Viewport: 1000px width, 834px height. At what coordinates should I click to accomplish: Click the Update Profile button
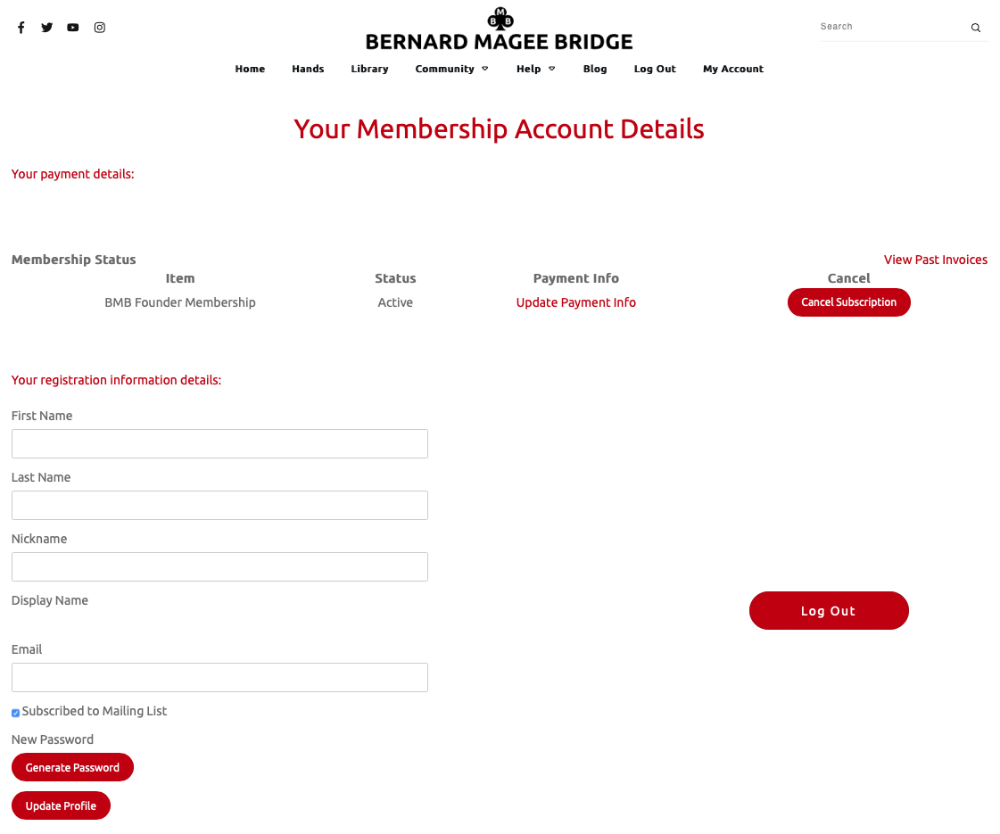click(61, 806)
